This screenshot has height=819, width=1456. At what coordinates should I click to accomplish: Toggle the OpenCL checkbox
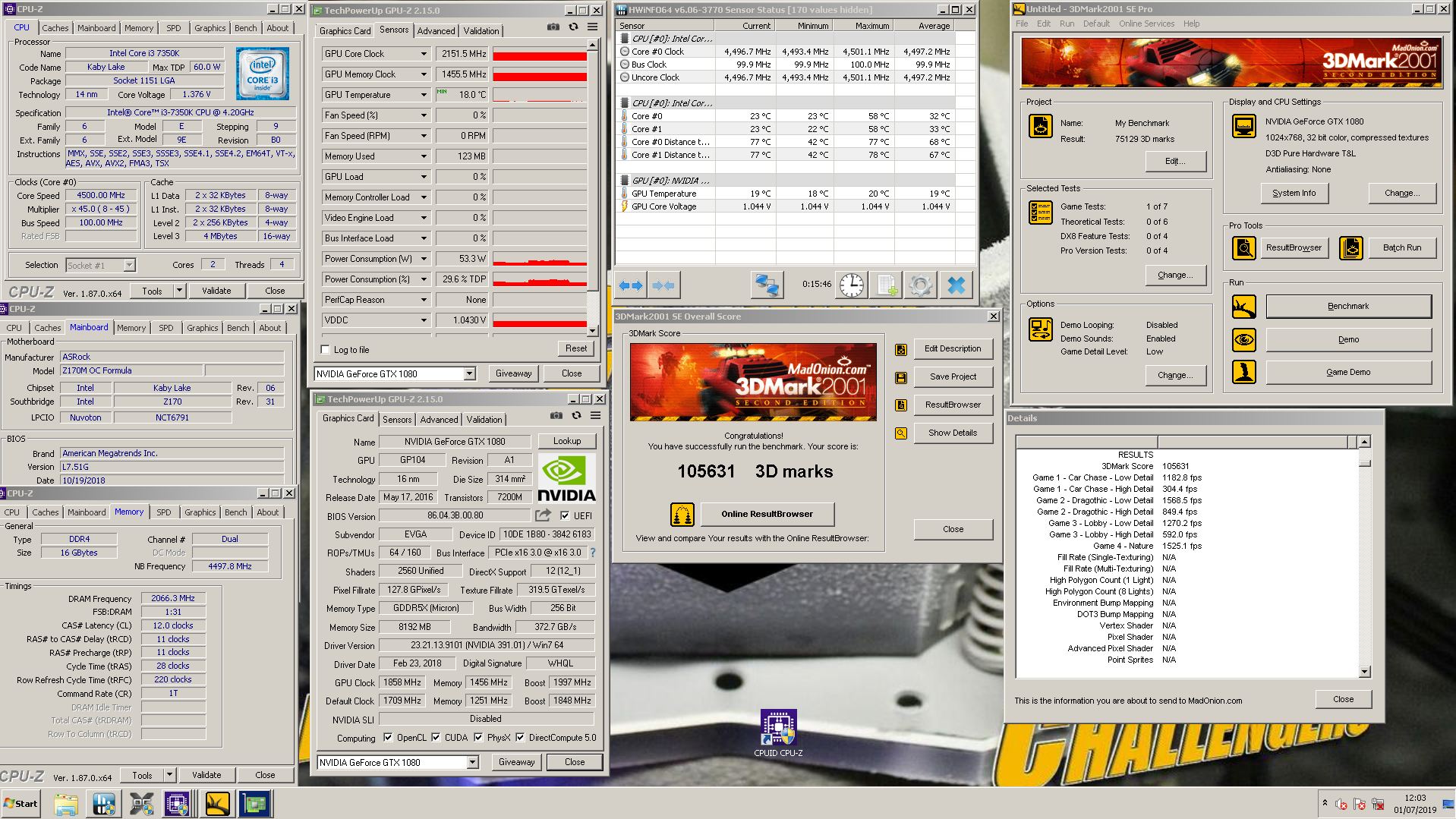coord(387,737)
